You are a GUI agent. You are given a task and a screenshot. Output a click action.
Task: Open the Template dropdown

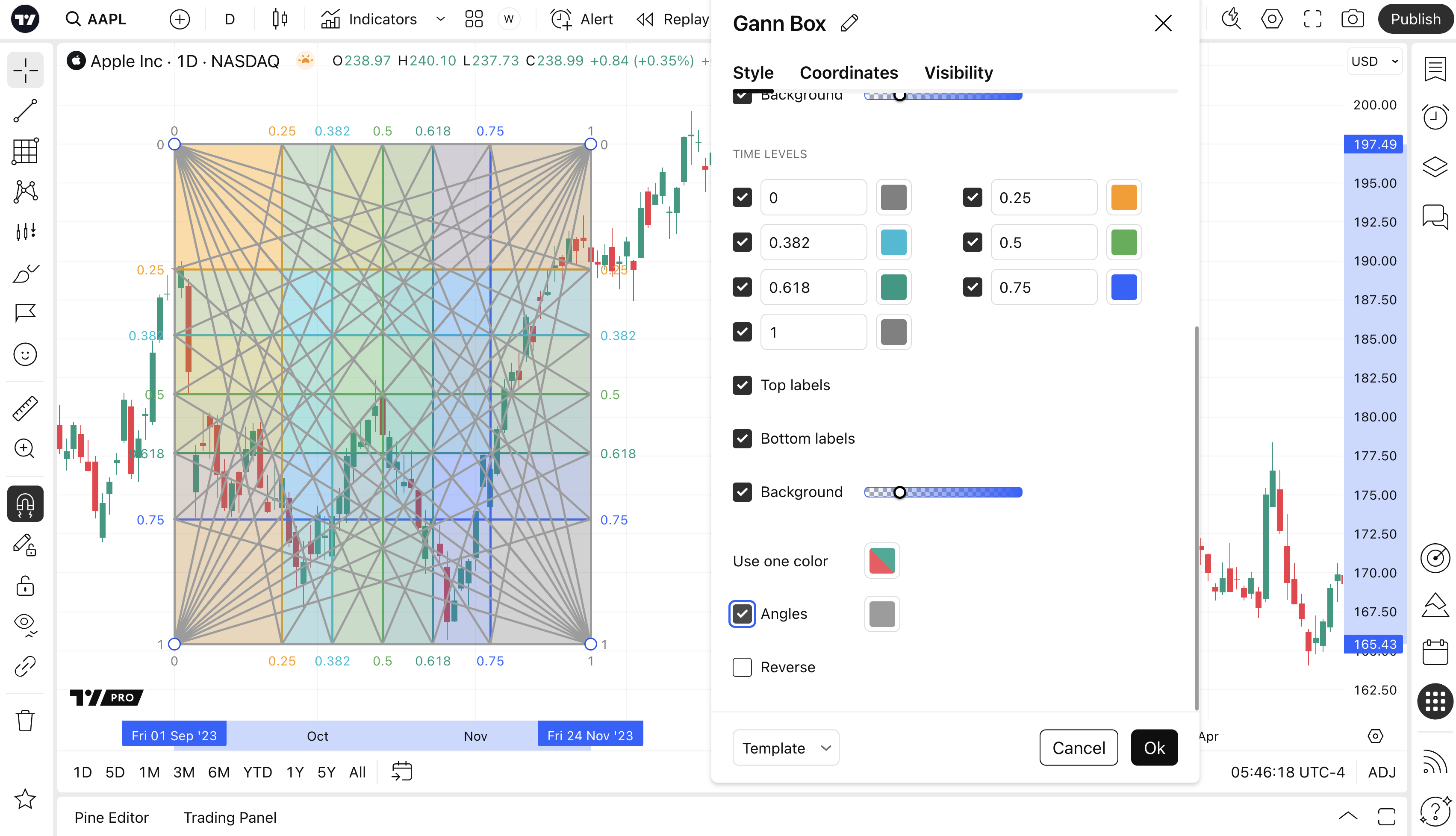coord(785,748)
